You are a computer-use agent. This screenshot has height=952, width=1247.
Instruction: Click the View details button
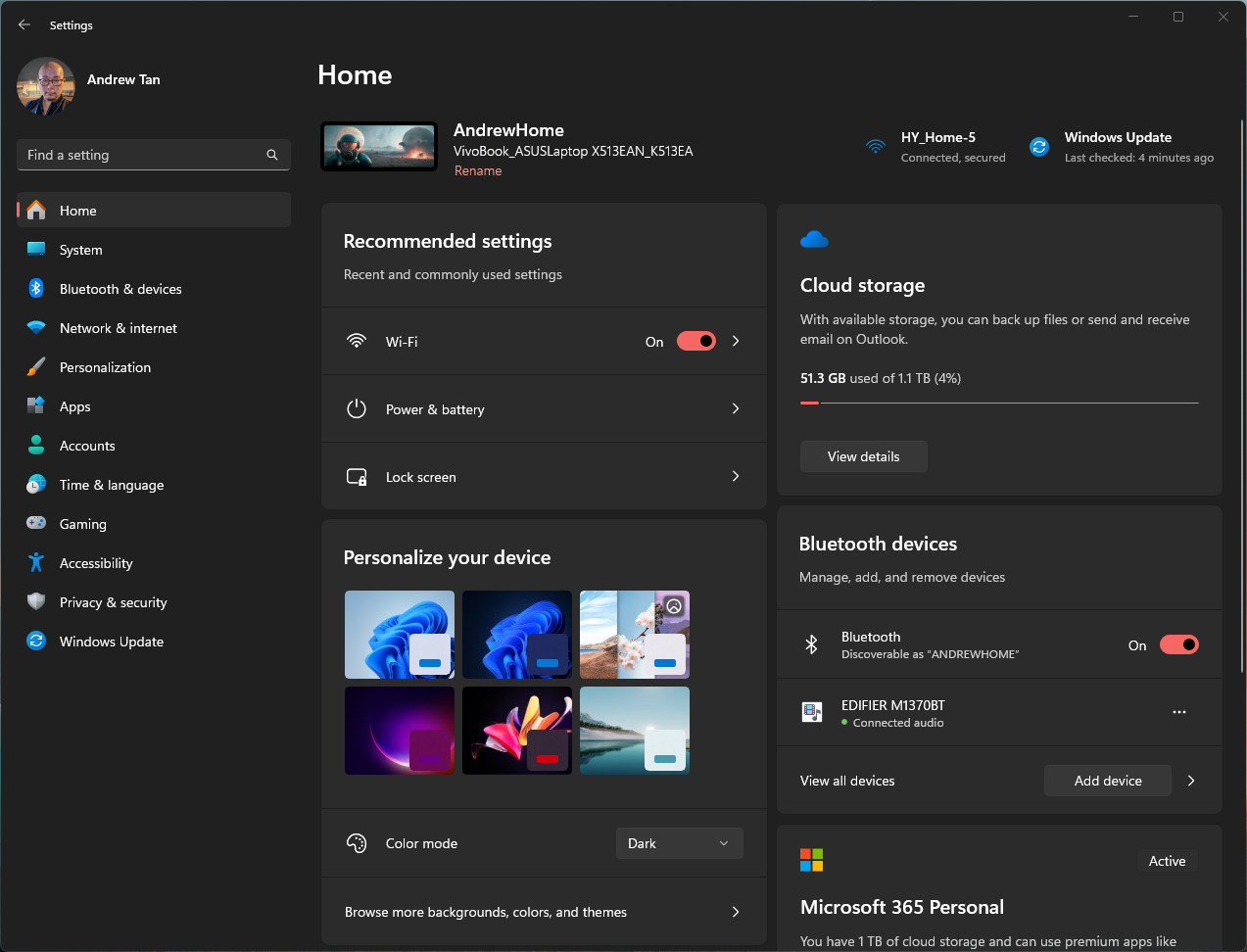click(x=863, y=456)
